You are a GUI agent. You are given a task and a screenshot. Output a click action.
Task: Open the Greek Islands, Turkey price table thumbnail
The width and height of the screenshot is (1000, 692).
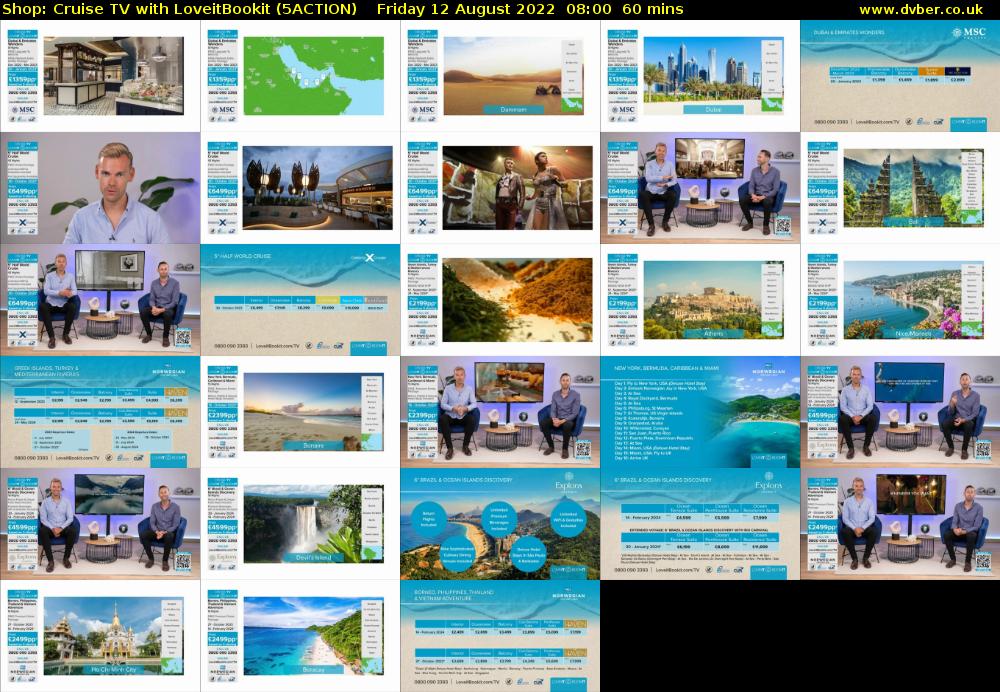click(x=100, y=412)
